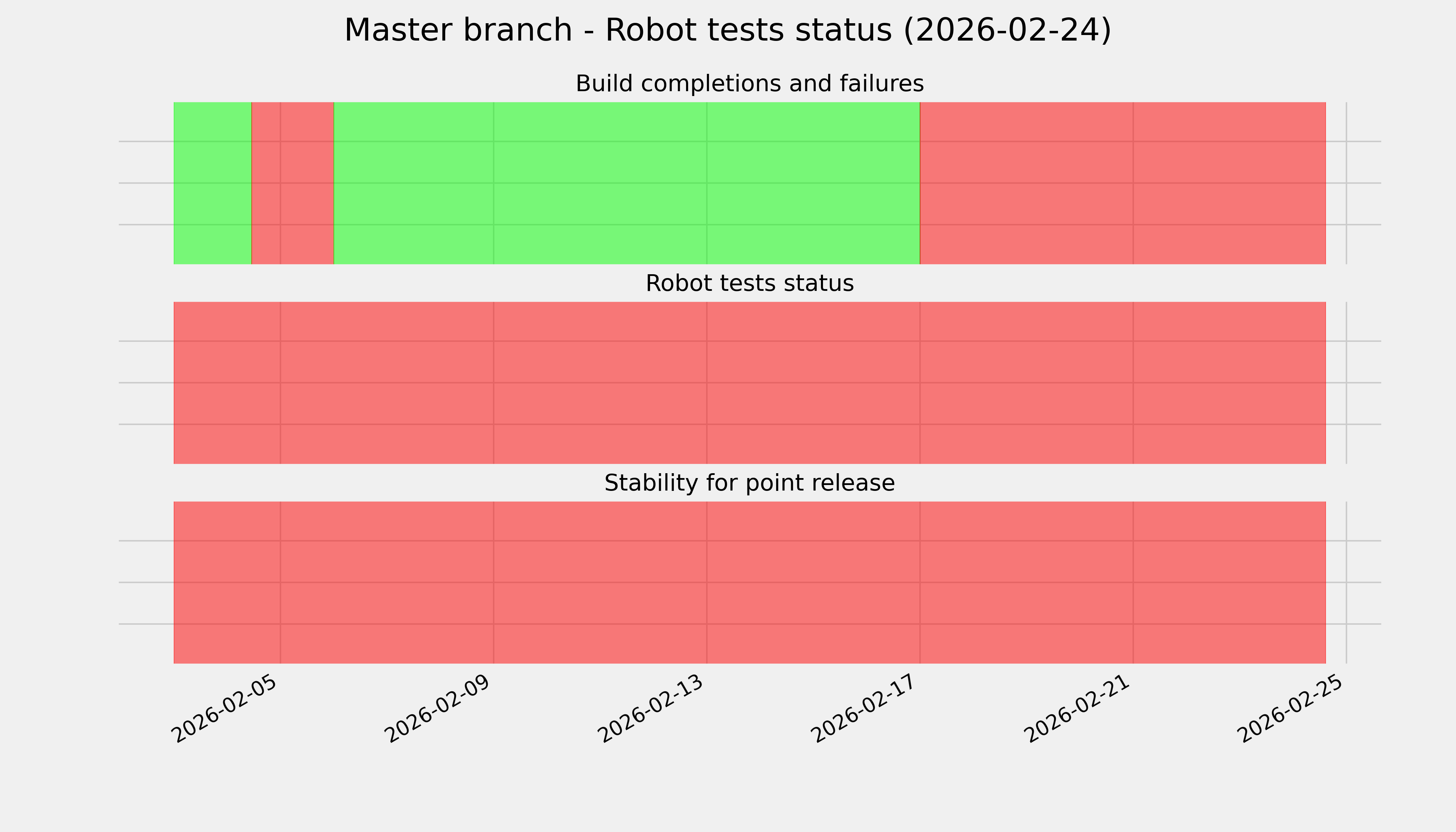The height and width of the screenshot is (832, 1456).
Task: Select Robot tests red bar between 2026-02-13 and 2026-02-17
Action: (x=813, y=383)
